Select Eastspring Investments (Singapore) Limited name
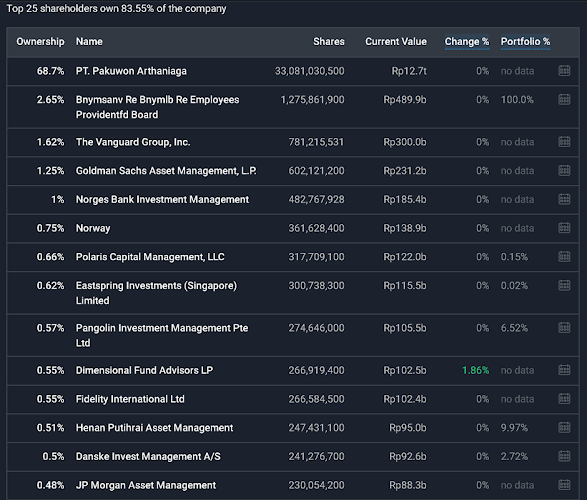This screenshot has height=500, width=587. (156, 293)
